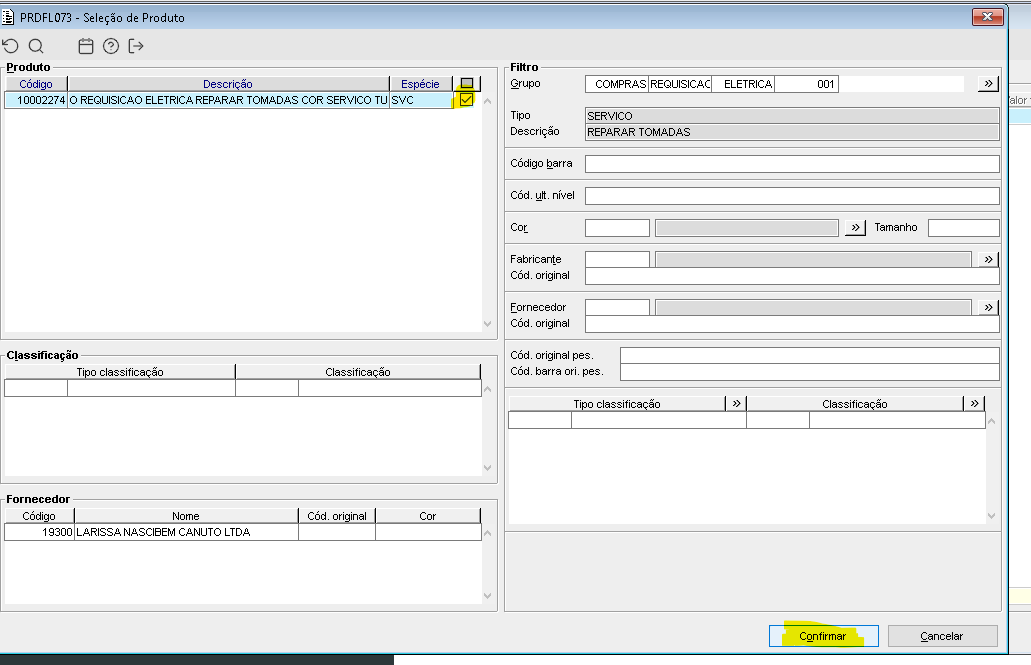Open the Fornecedor lookup arrow button in Filtro
The width and height of the screenshot is (1031, 665).
click(988, 308)
